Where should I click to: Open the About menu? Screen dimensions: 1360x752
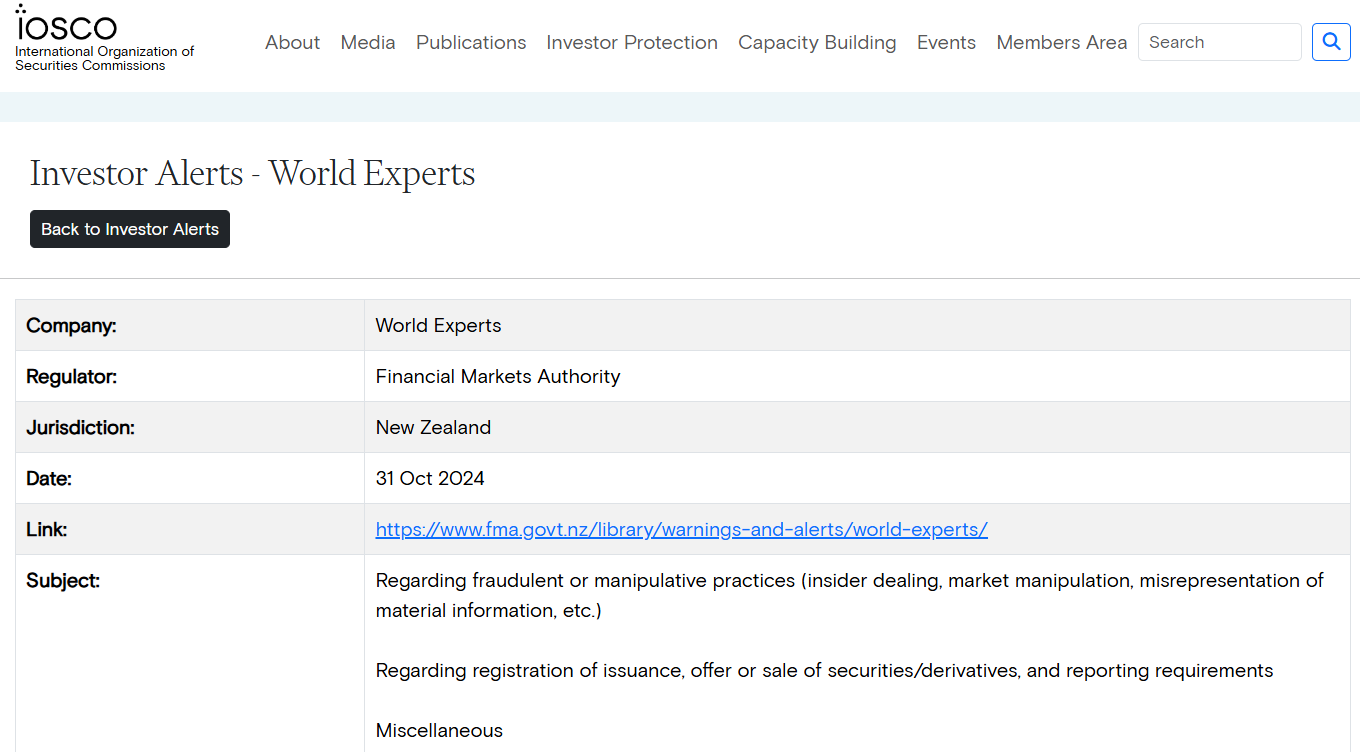pos(292,42)
